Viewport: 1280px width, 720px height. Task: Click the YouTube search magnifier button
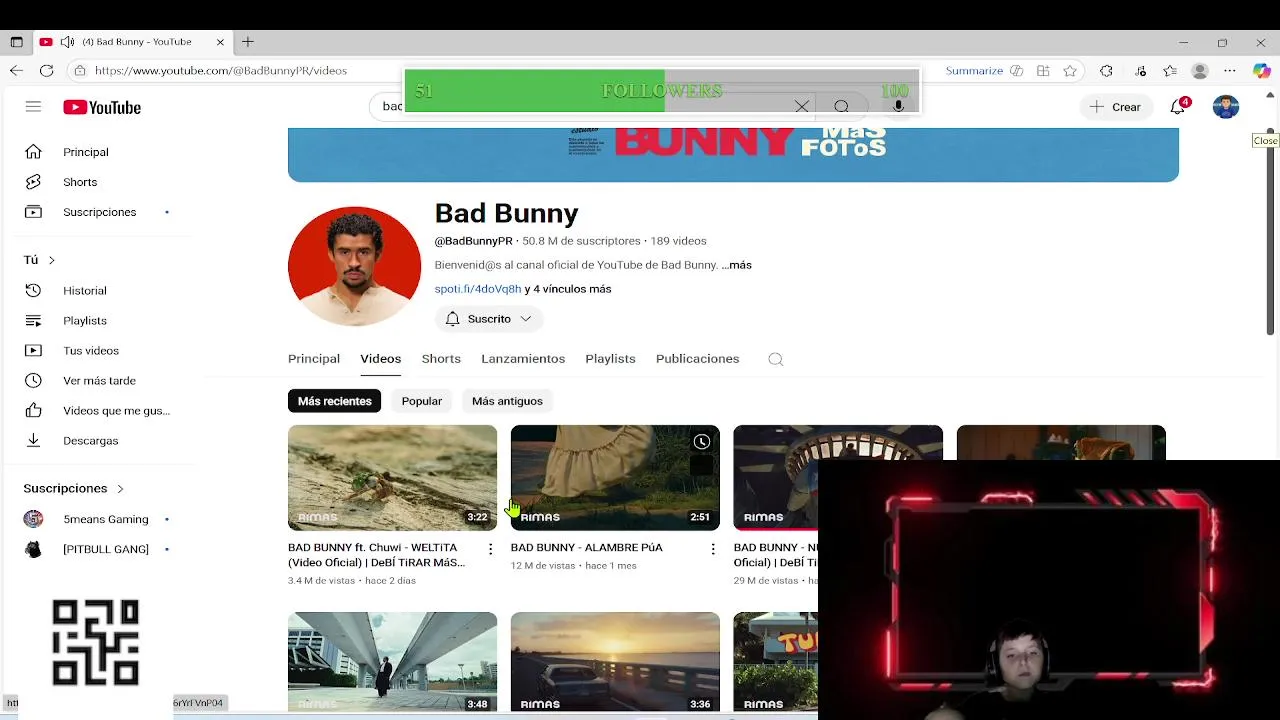pos(841,107)
